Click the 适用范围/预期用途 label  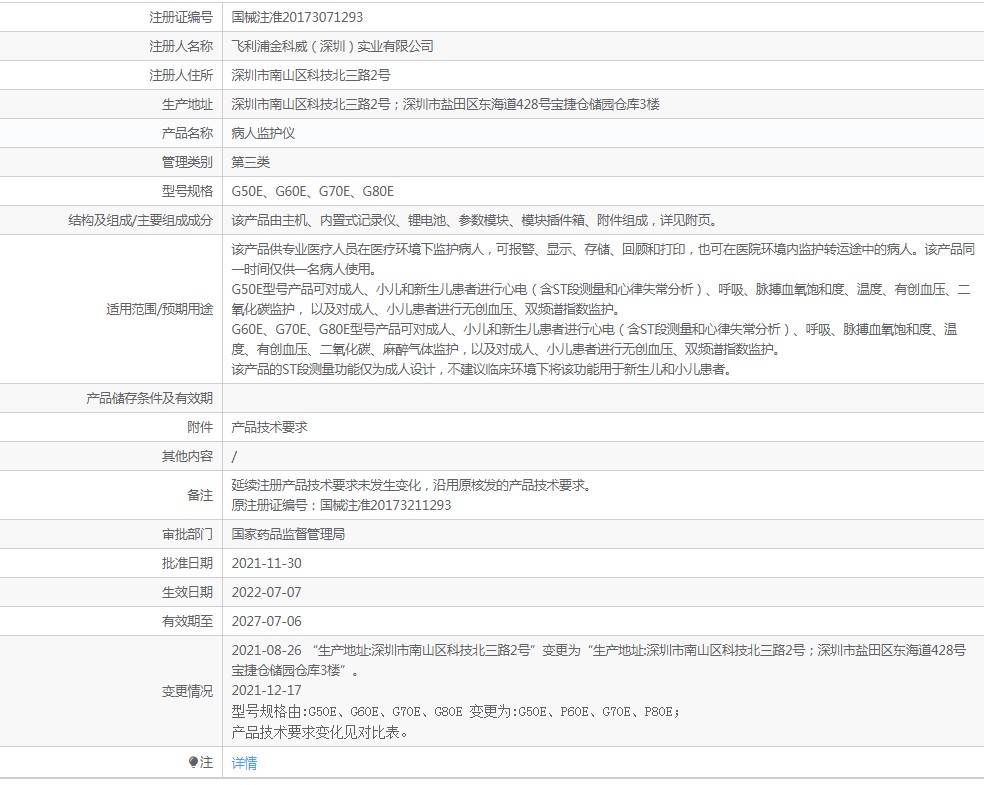click(159, 309)
